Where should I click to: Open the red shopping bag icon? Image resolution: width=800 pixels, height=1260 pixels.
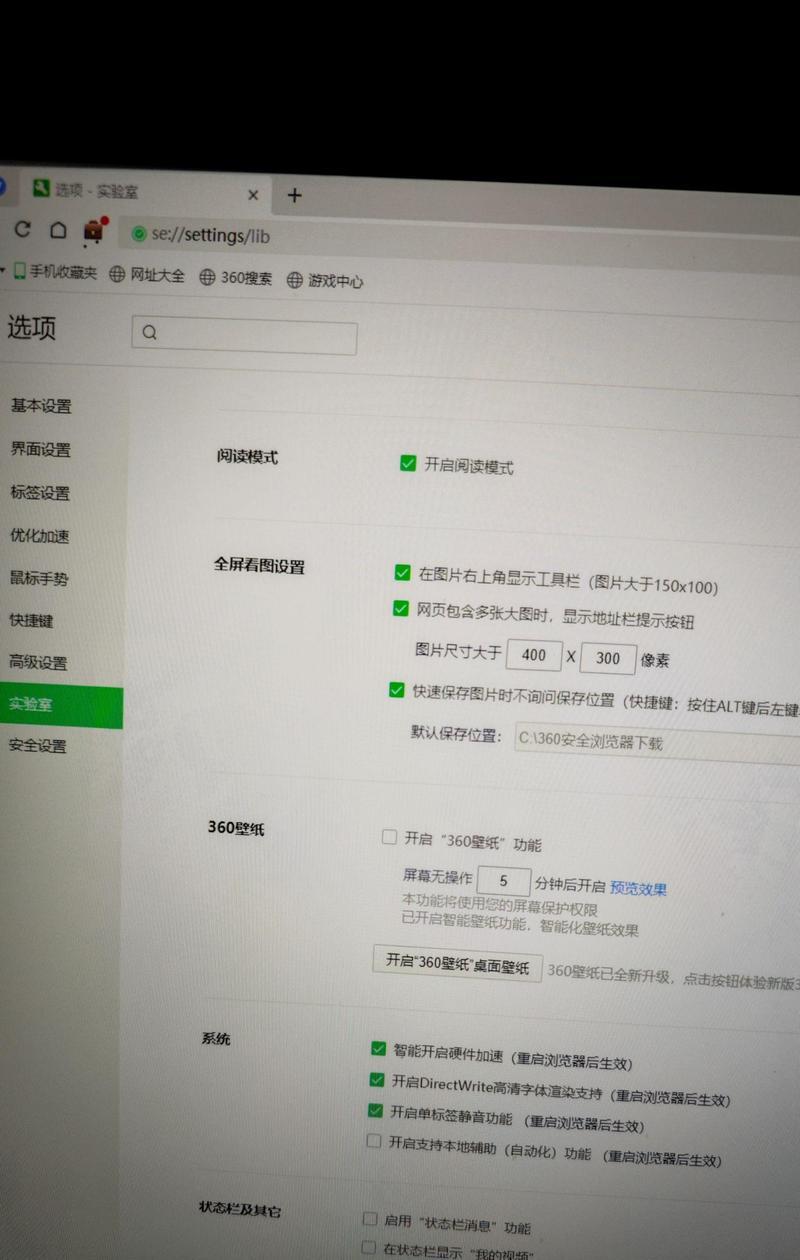click(93, 230)
